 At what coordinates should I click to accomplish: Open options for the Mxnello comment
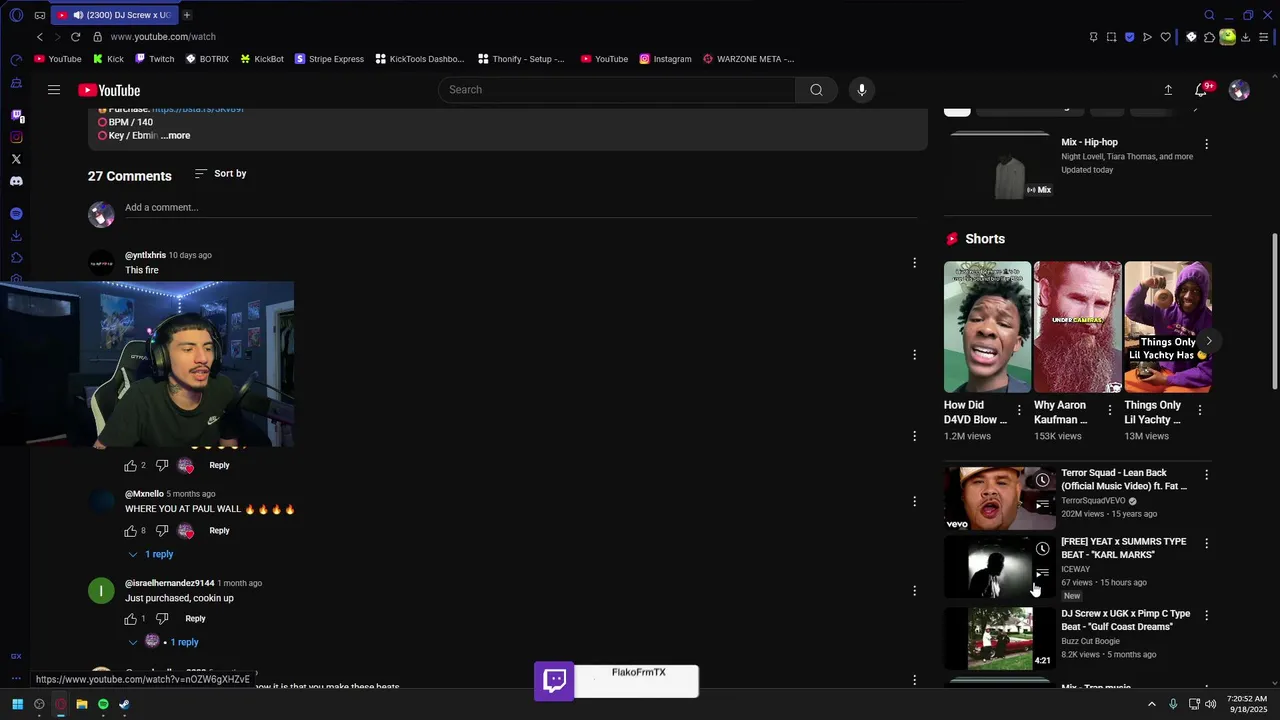click(914, 502)
